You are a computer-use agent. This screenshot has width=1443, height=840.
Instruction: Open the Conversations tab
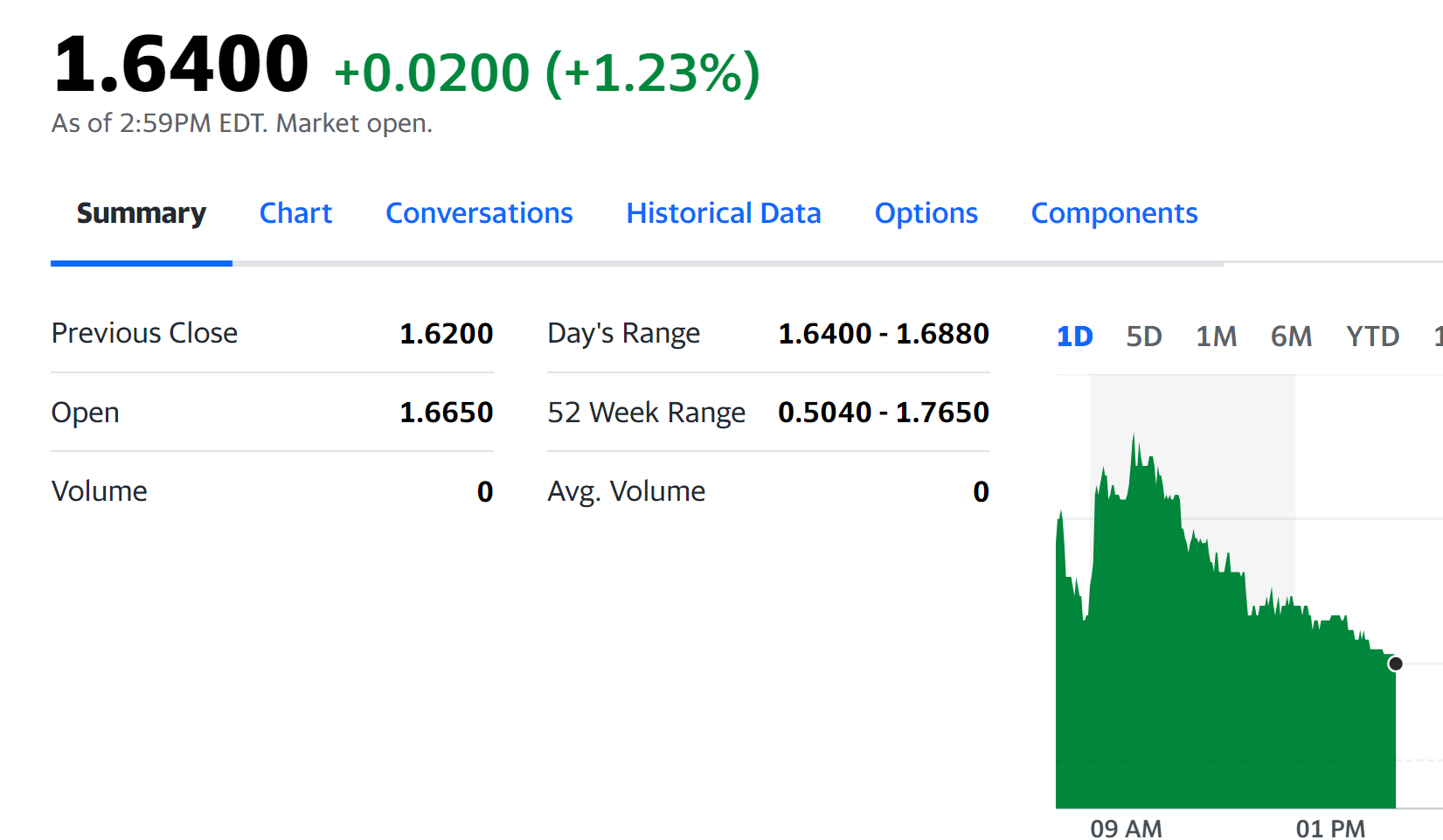479,213
